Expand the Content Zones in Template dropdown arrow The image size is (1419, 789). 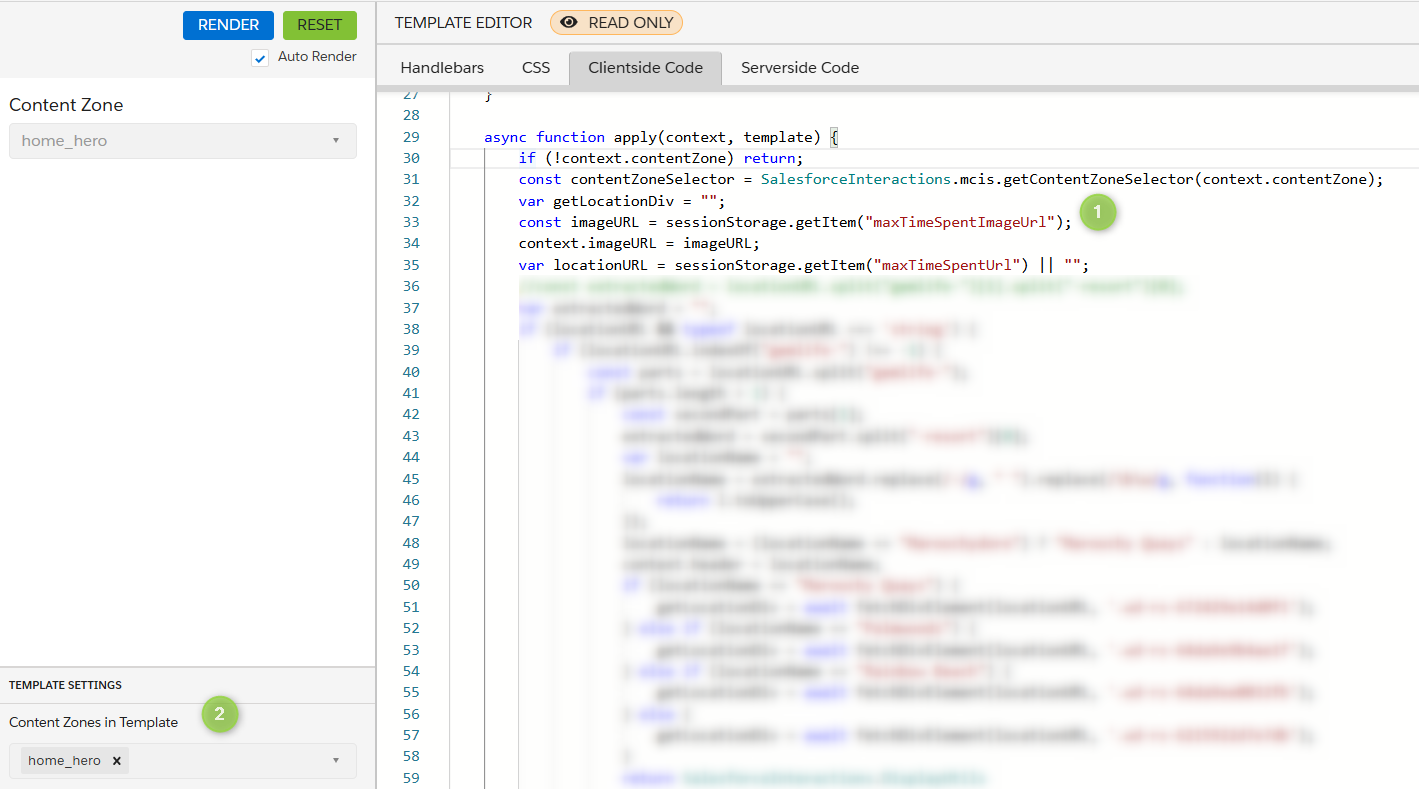[336, 761]
